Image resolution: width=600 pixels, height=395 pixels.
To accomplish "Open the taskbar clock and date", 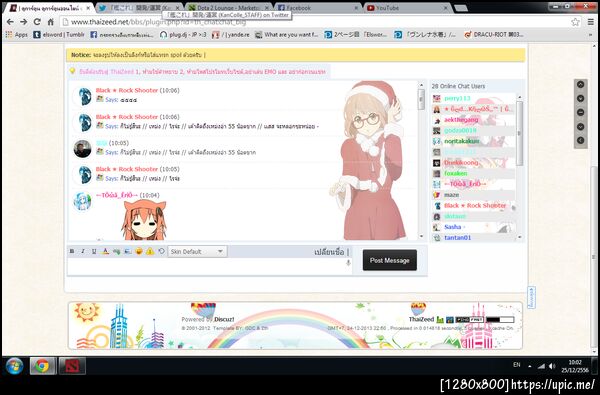I will tap(575, 366).
